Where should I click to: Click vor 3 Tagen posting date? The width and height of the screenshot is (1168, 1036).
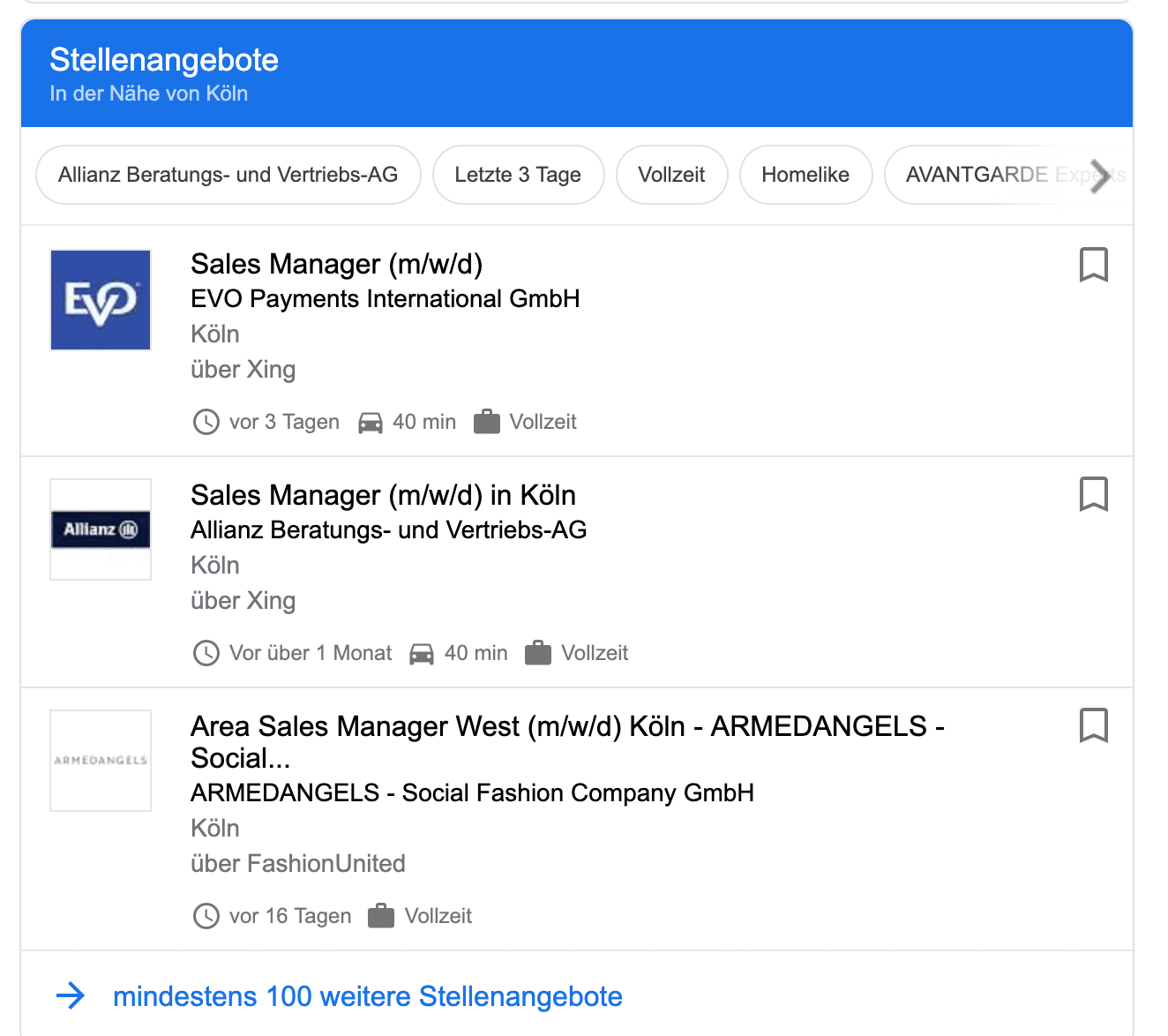coord(284,422)
